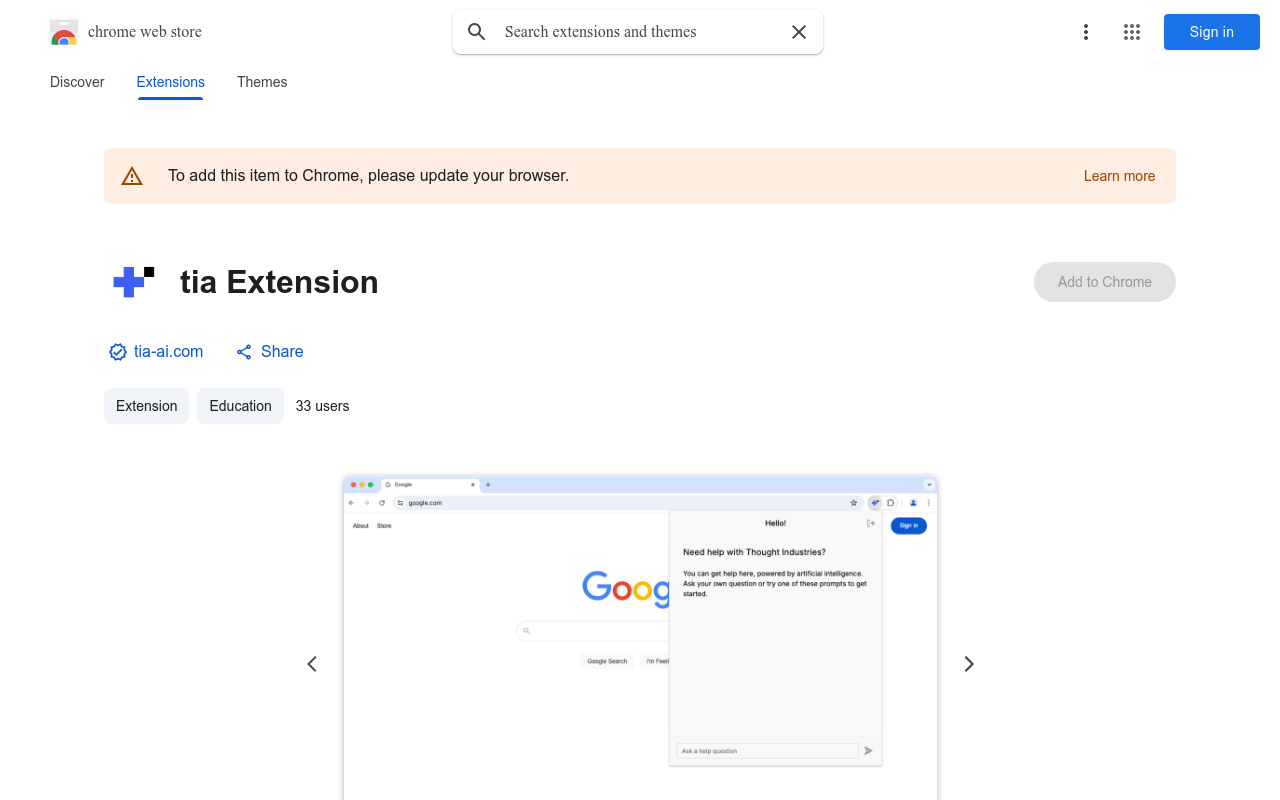
Task: Click the tia Extension logo
Action: click(x=133, y=282)
